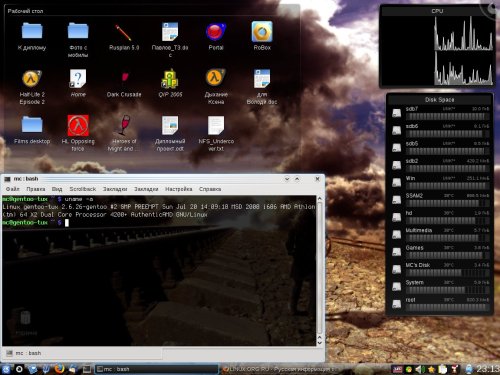This screenshot has height=375, width=500.
Task: Click the 'sdb5' disk label
Action: pyautogui.click(x=412, y=143)
